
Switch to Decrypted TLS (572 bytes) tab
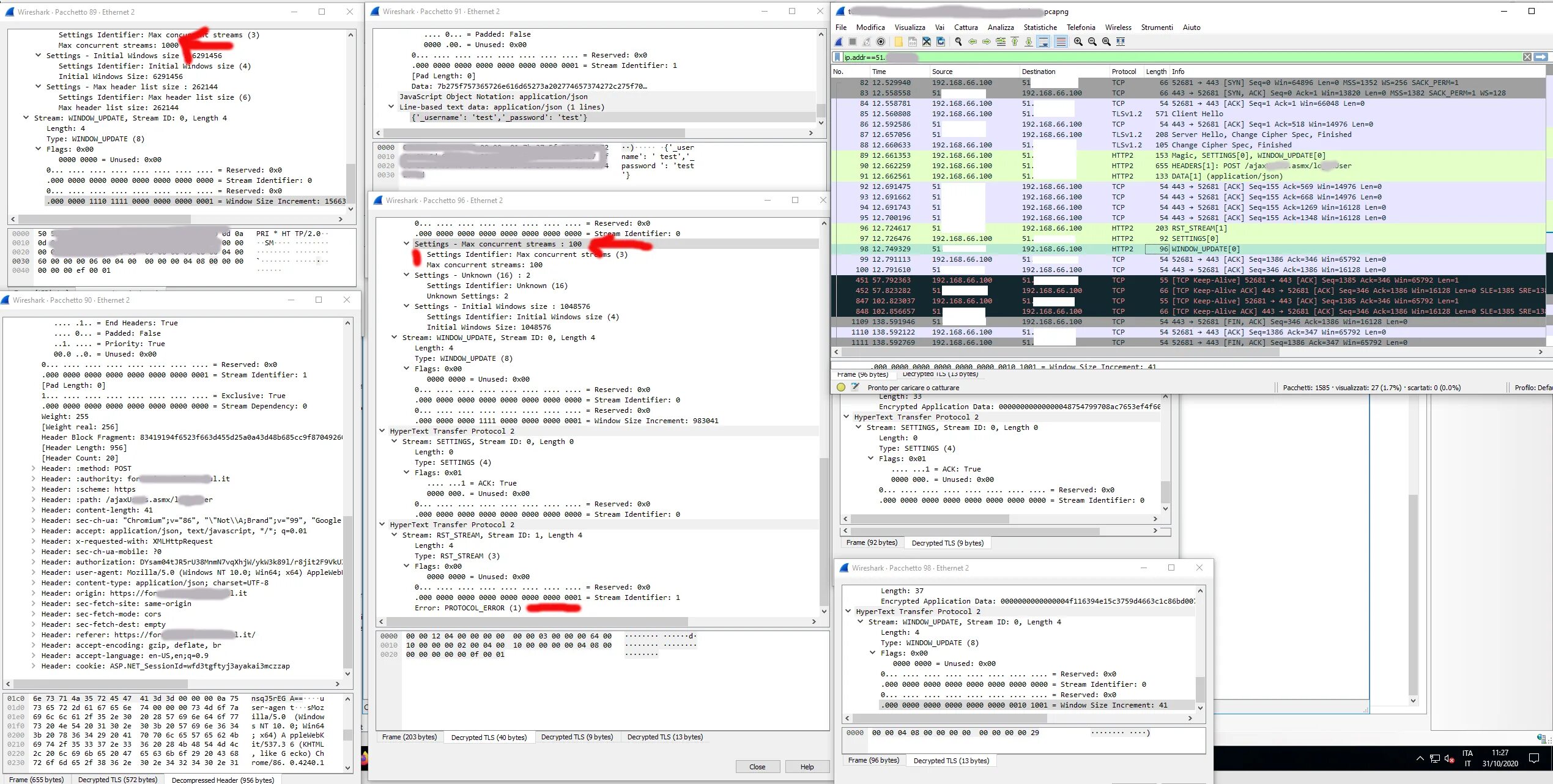coord(117,780)
